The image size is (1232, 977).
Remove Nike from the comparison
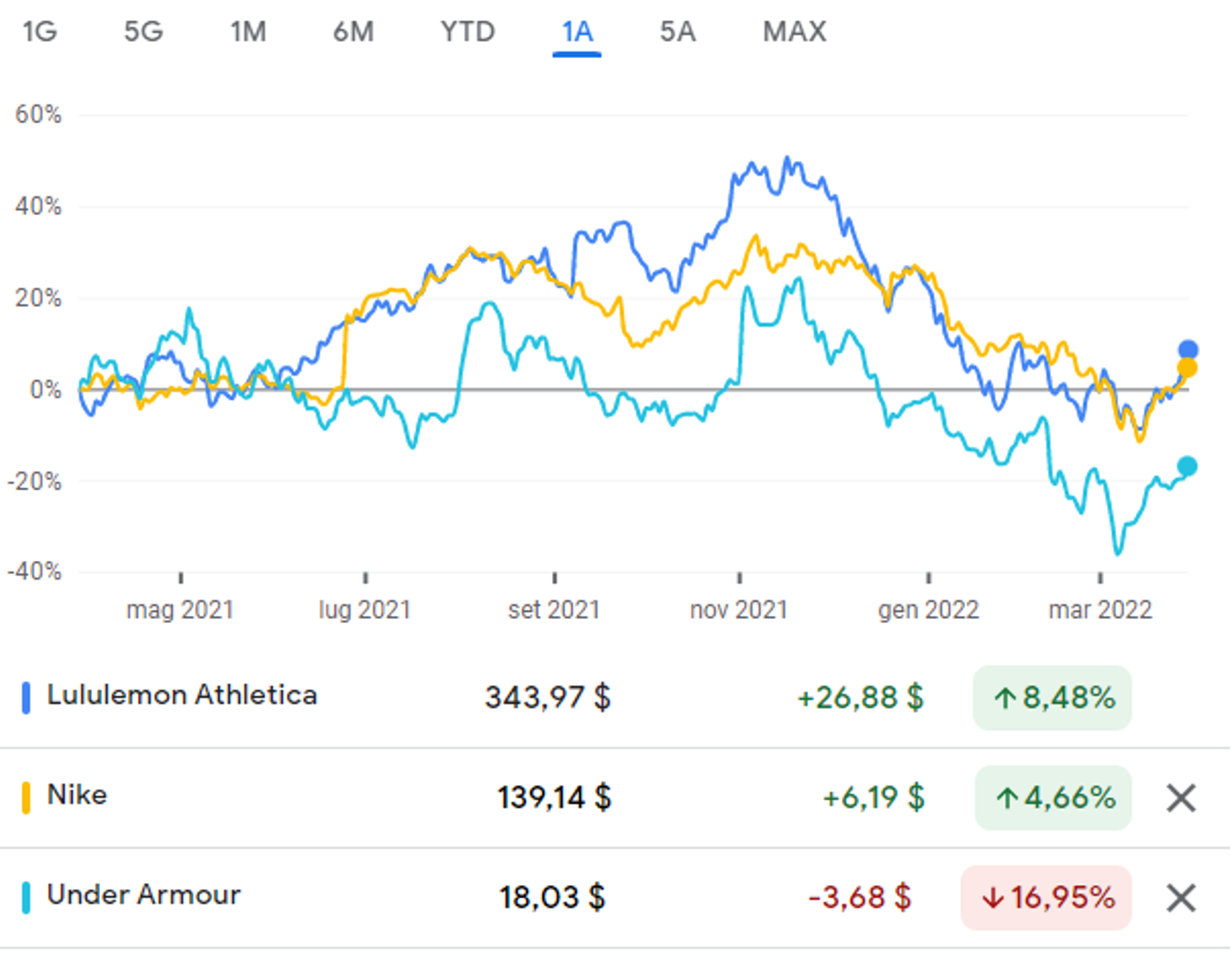coord(1181,797)
